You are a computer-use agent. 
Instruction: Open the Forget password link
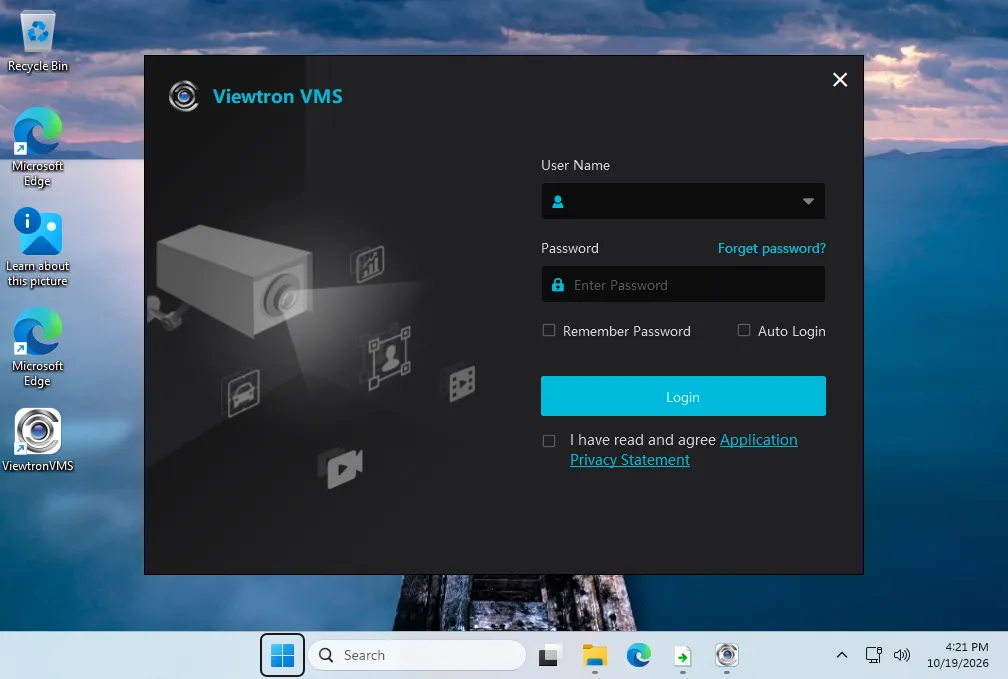pos(771,248)
